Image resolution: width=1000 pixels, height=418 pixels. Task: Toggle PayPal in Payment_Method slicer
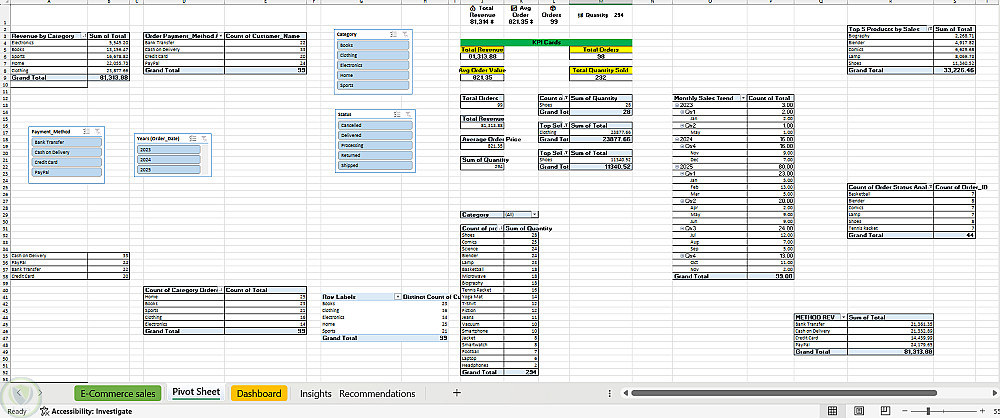tap(66, 172)
